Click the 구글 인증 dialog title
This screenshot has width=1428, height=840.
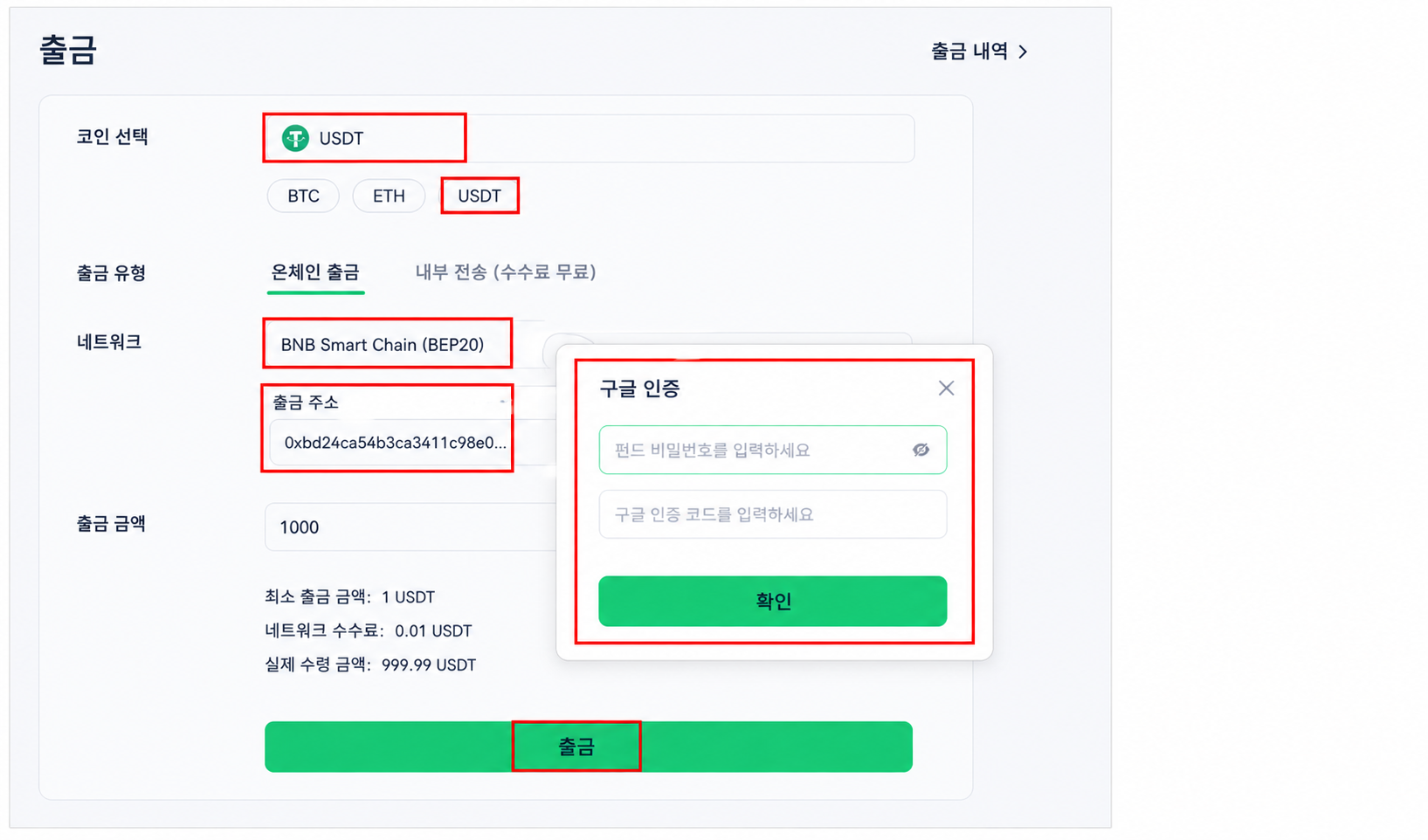point(640,389)
